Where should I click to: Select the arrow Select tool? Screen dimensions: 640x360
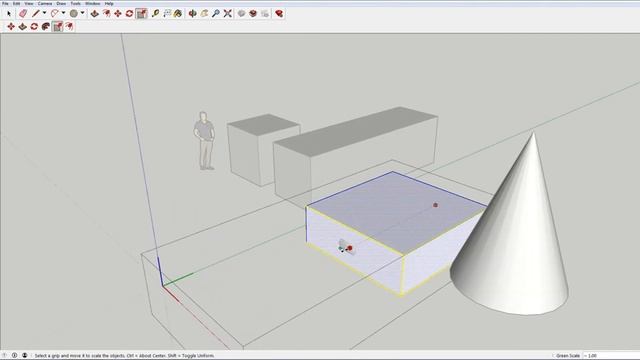[9, 13]
